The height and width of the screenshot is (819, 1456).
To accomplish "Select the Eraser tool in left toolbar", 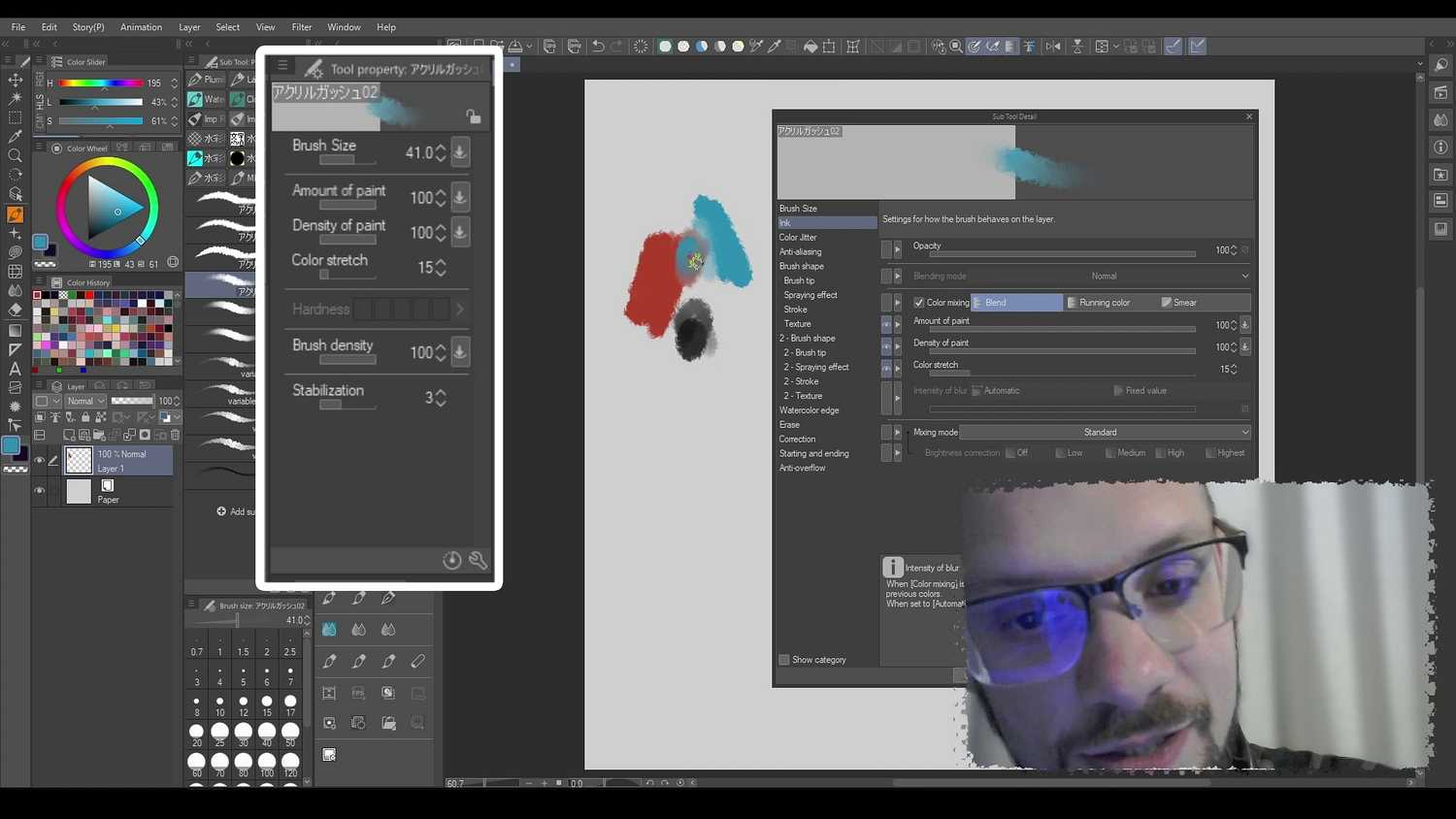I will [x=15, y=310].
